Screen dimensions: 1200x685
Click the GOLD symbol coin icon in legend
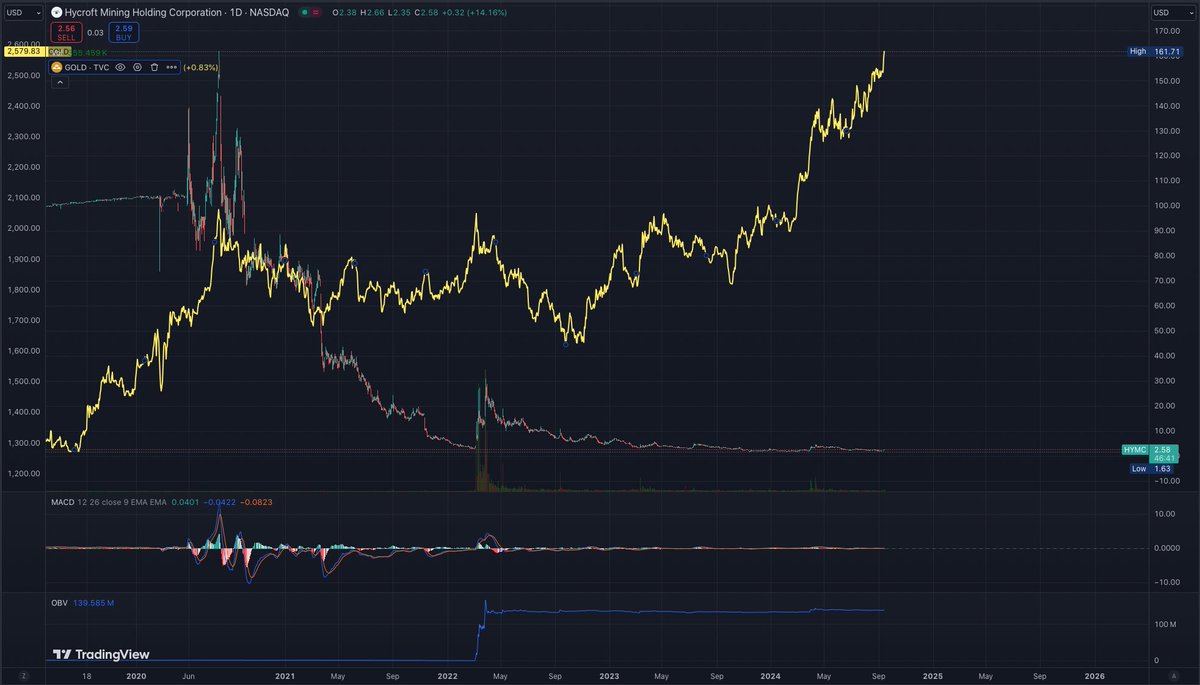point(57,67)
